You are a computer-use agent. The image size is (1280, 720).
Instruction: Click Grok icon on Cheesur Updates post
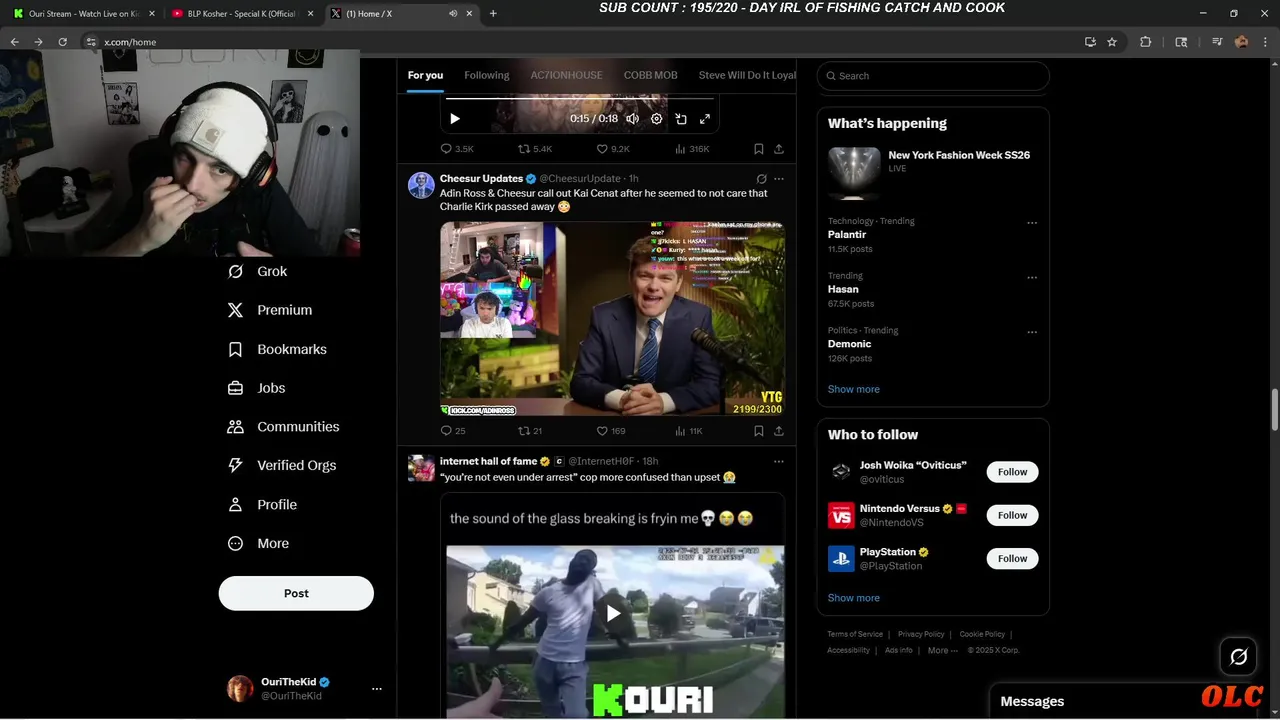(761, 179)
